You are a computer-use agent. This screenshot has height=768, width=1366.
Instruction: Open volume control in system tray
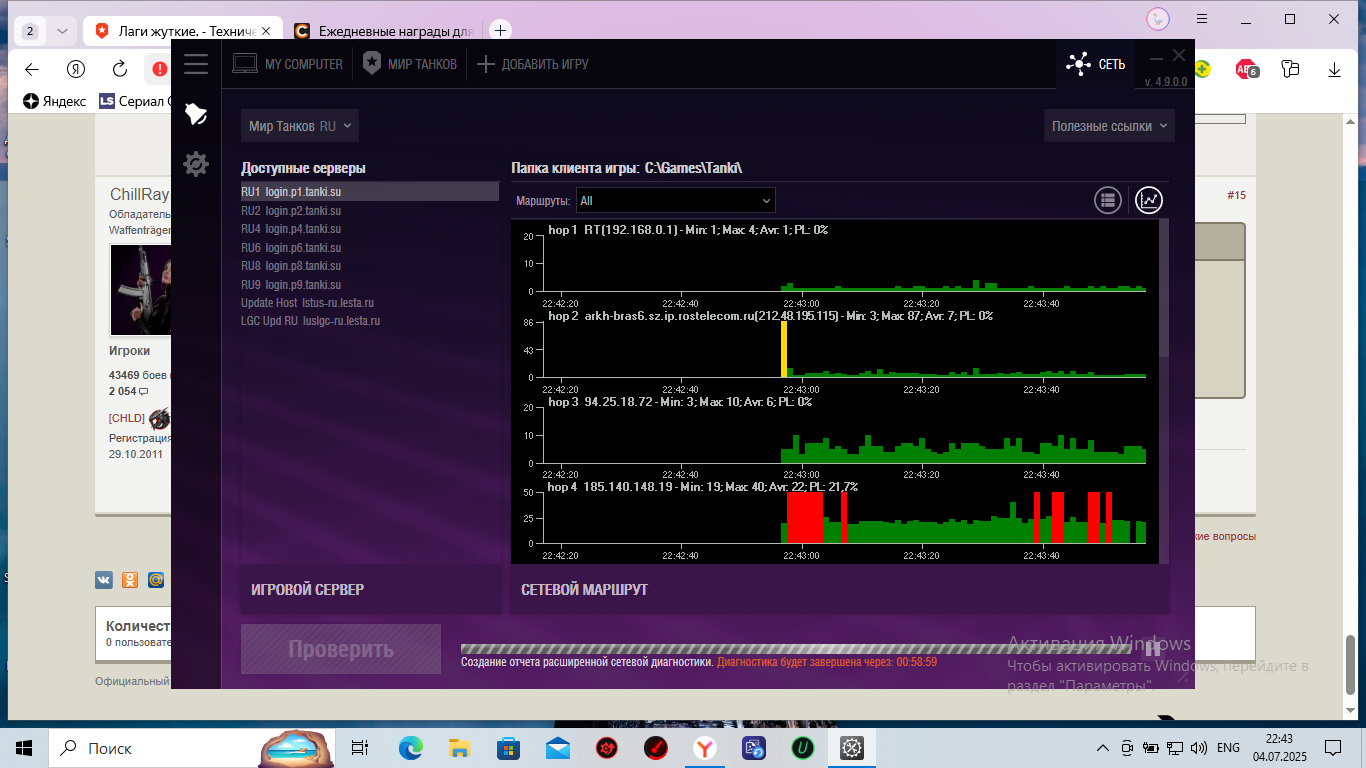[1198, 748]
